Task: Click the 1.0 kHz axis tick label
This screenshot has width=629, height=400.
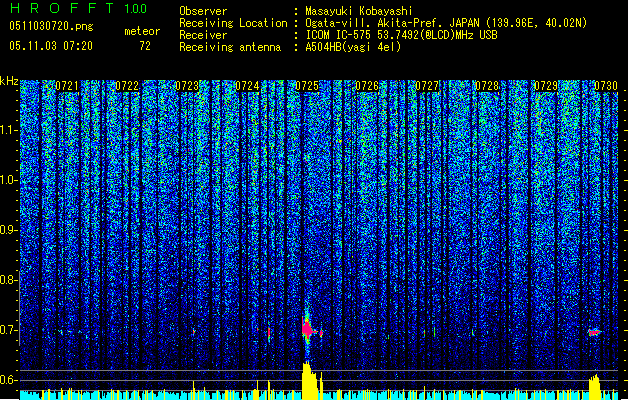Action: 9,181
